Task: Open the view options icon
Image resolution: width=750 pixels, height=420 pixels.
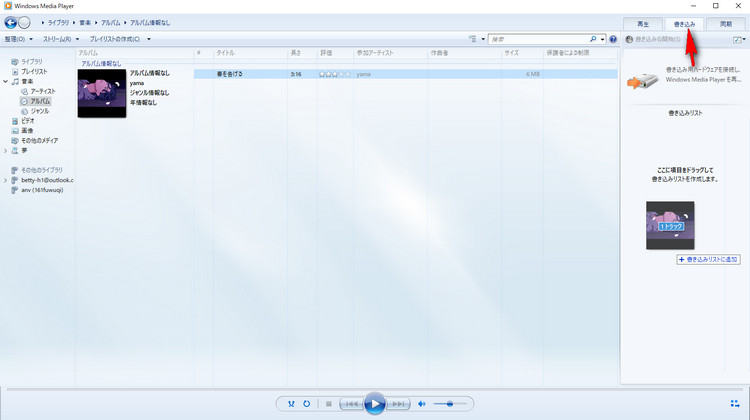Action: (473, 39)
